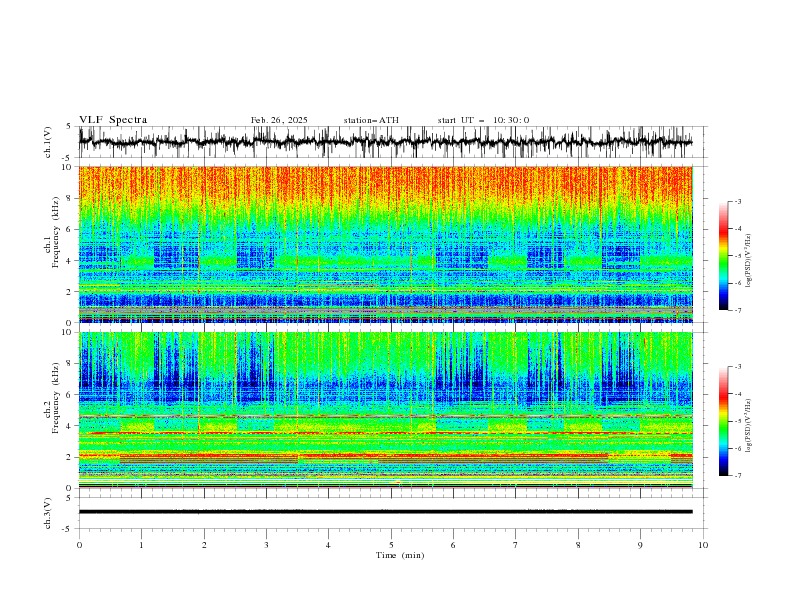Screen dimensions: 792x612
Task: Click the 'start UT = 10:30:0' text
Action: [x=483, y=120]
